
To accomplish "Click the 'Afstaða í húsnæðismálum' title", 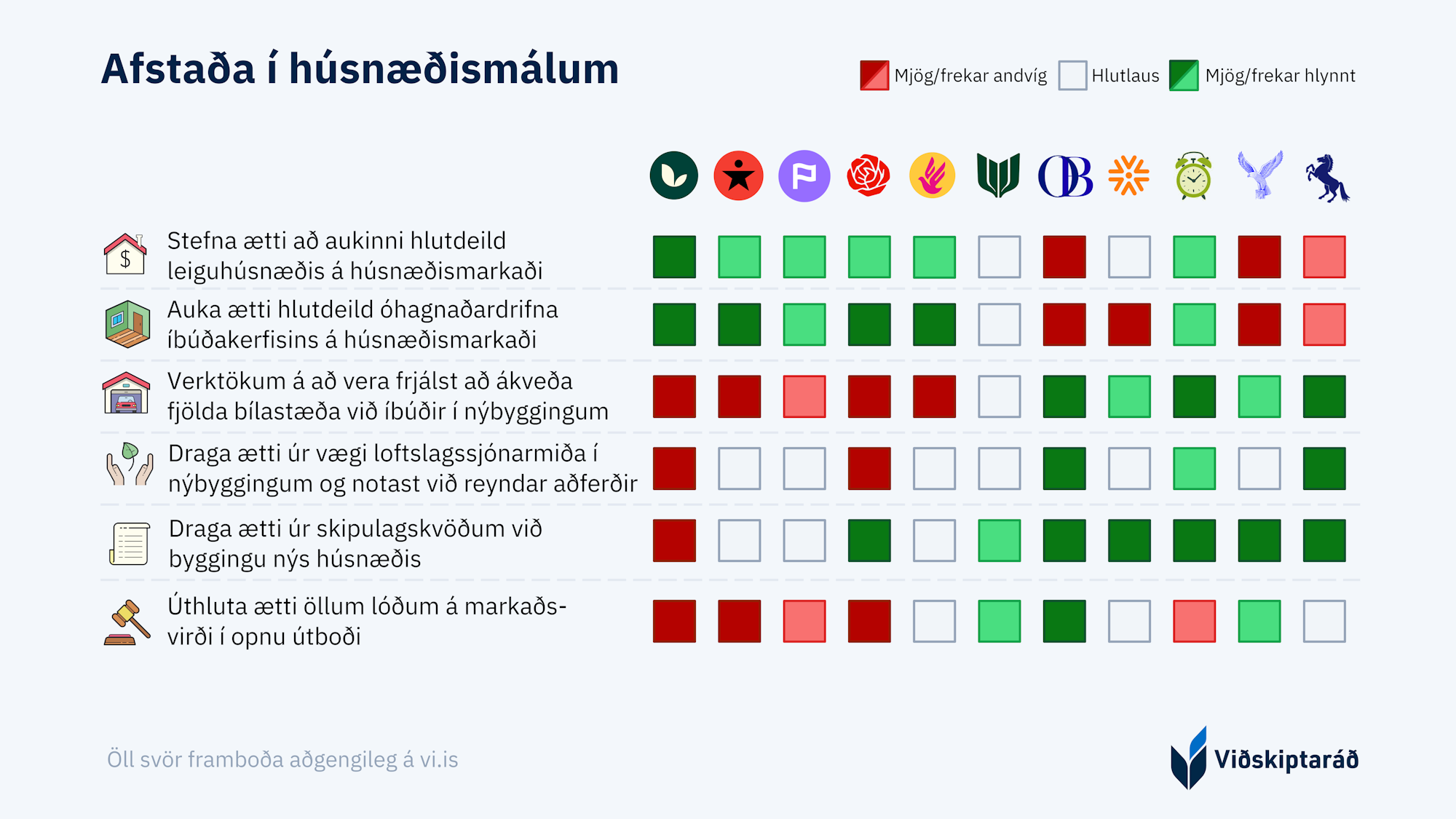I will [360, 69].
